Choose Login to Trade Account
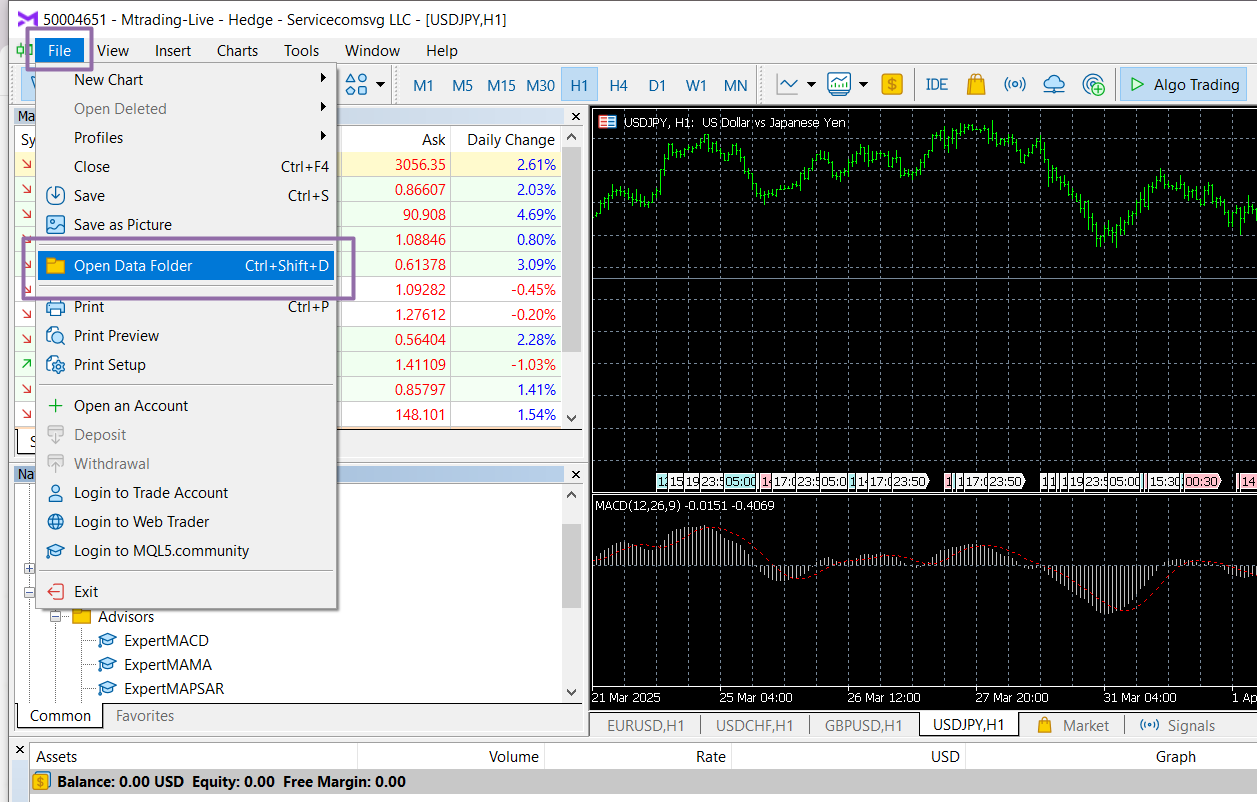Screen dimensions: 1257x802 pos(186,493)
